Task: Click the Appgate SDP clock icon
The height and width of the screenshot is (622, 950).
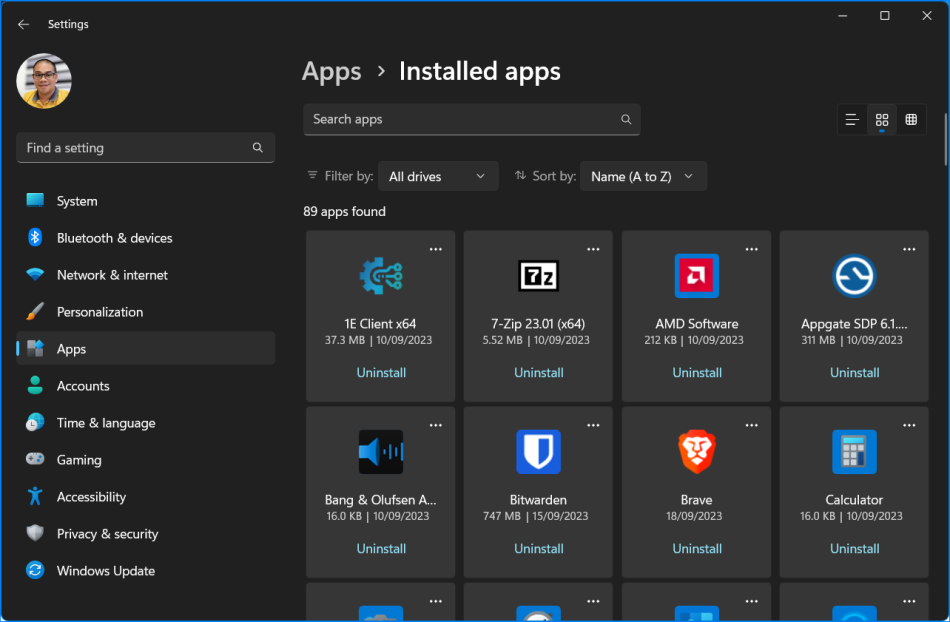Action: coord(854,275)
